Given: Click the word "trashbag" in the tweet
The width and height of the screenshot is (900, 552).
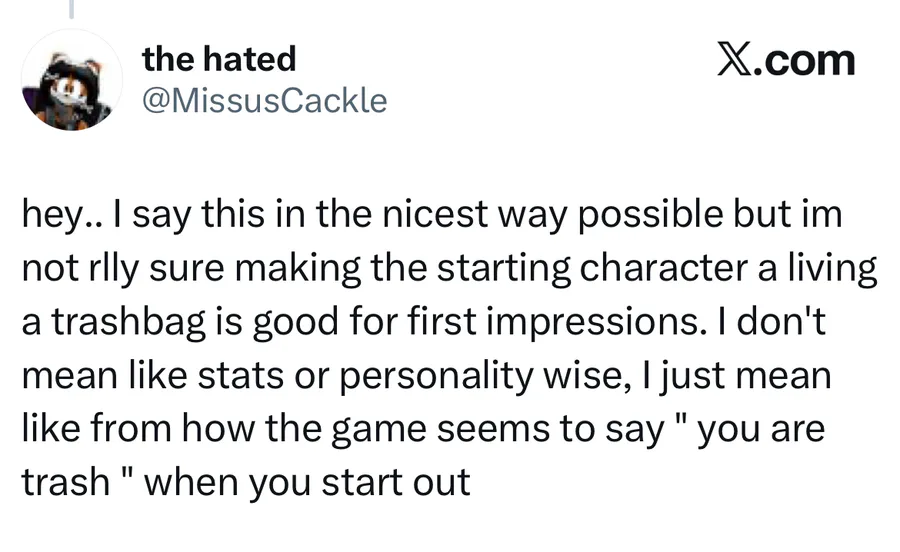Looking at the screenshot, I should (146, 323).
